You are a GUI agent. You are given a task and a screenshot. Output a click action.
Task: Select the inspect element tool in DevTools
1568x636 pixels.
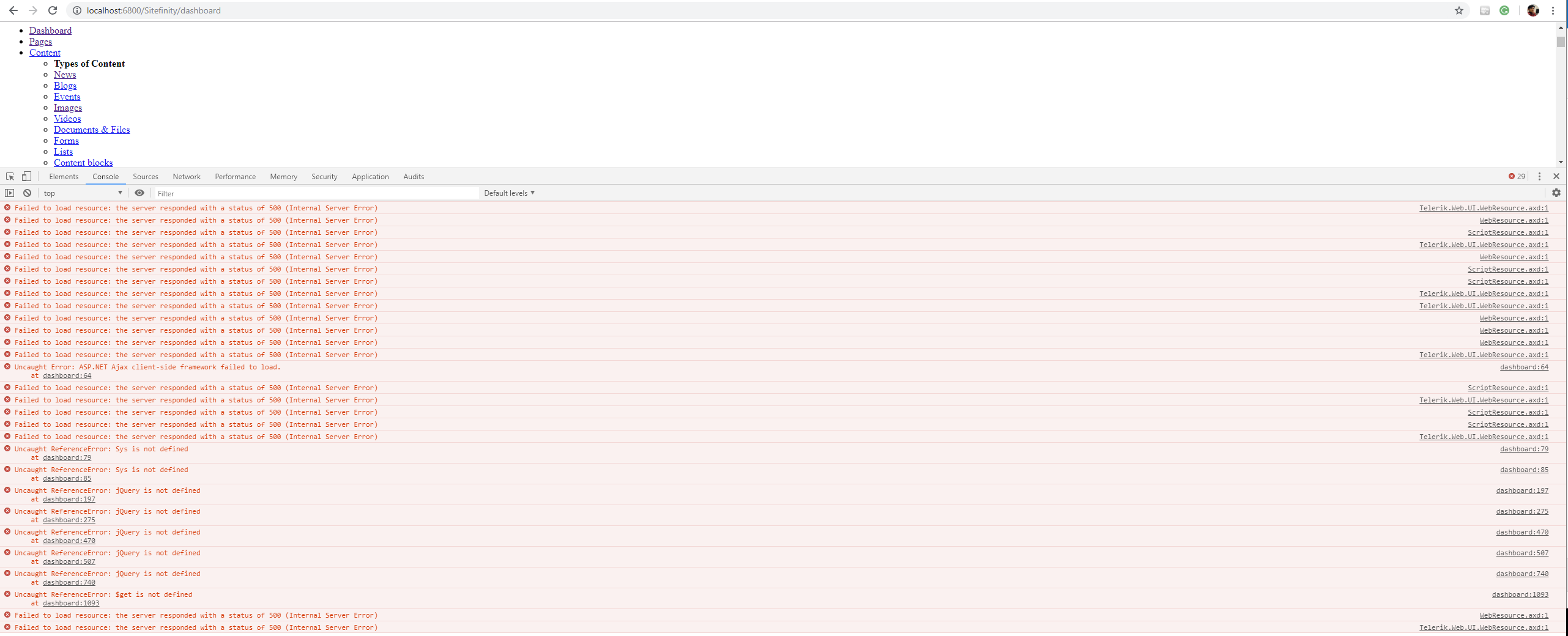(x=9, y=176)
